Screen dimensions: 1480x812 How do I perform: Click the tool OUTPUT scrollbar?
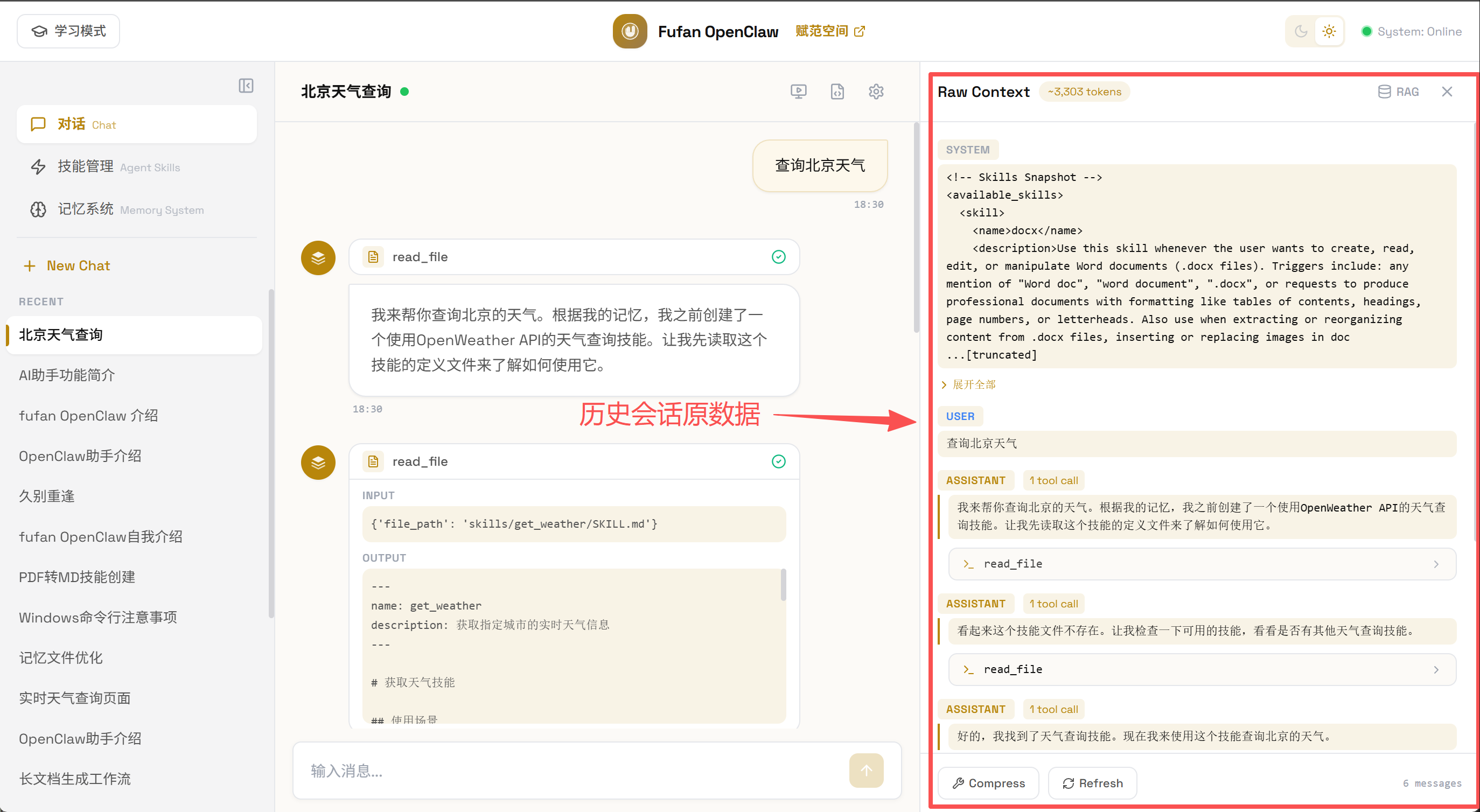(784, 585)
